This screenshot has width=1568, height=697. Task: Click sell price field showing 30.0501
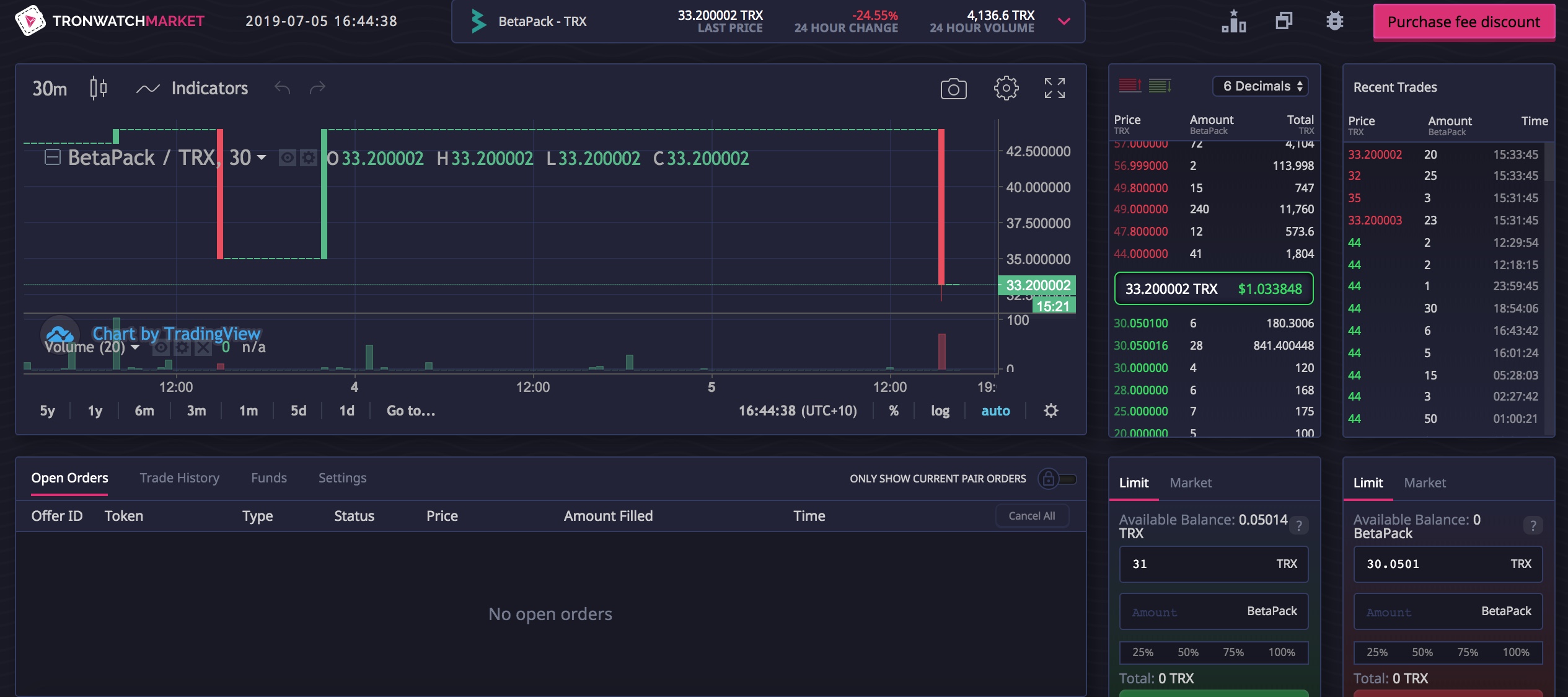tap(1448, 564)
